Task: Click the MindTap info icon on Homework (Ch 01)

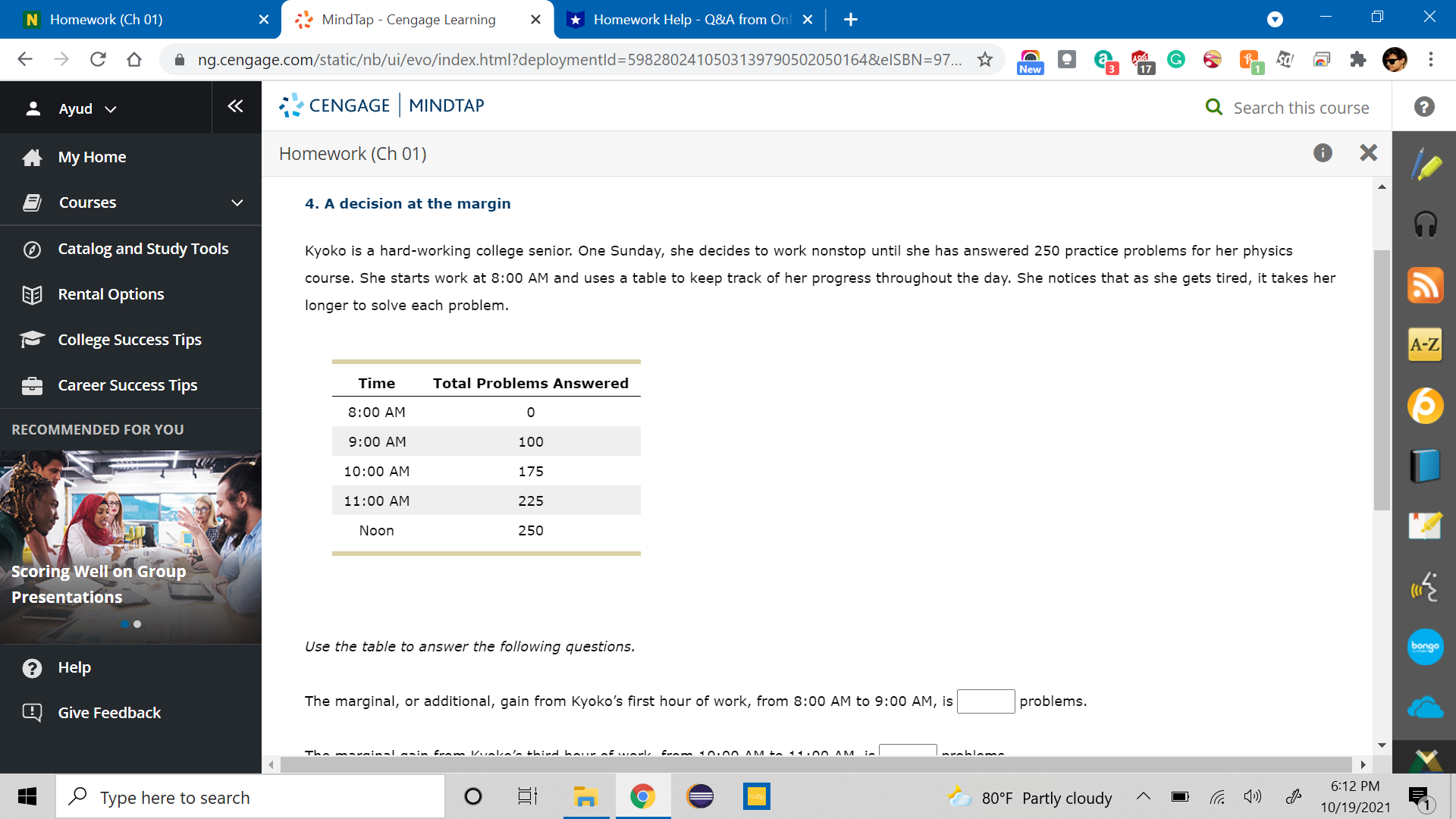Action: click(x=1323, y=153)
